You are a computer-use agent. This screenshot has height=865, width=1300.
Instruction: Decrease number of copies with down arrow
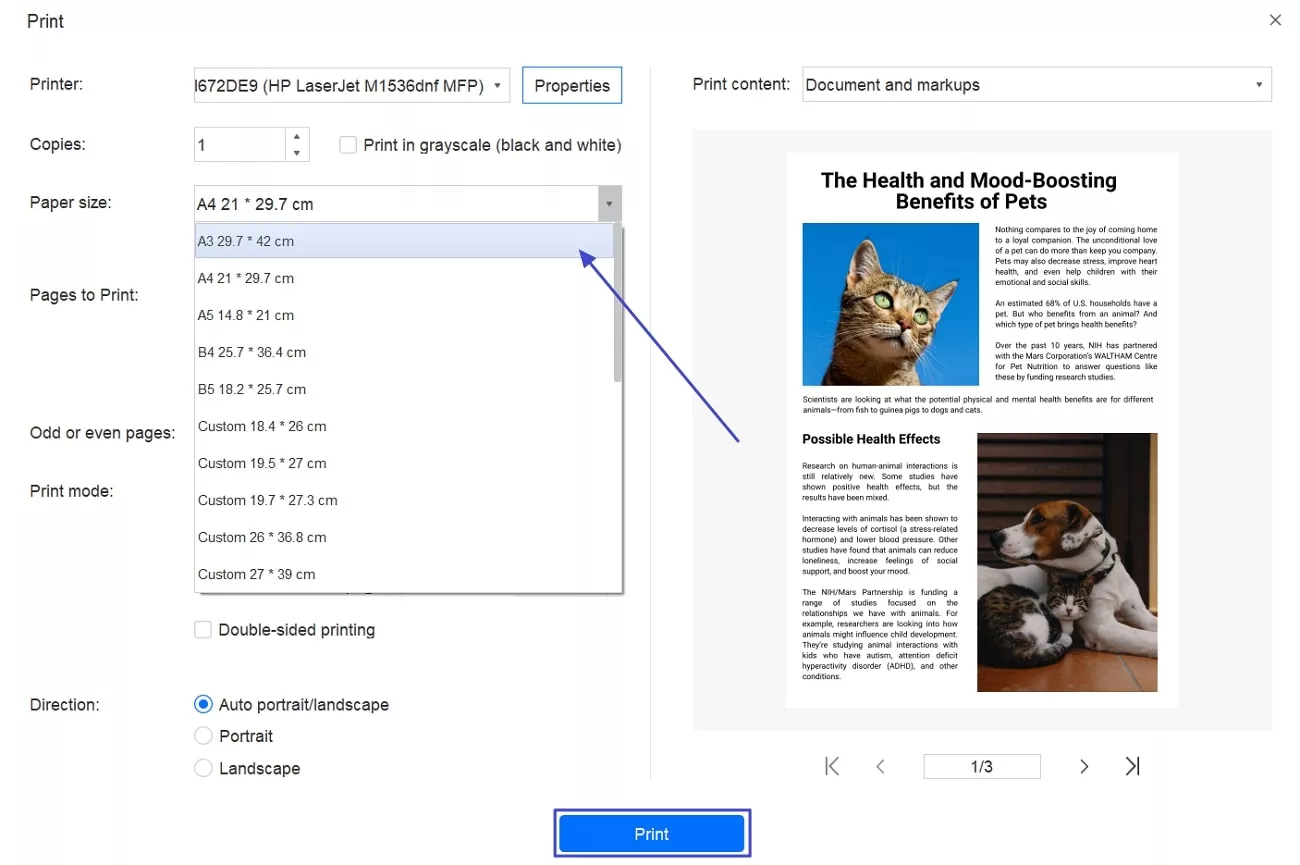[x=297, y=153]
